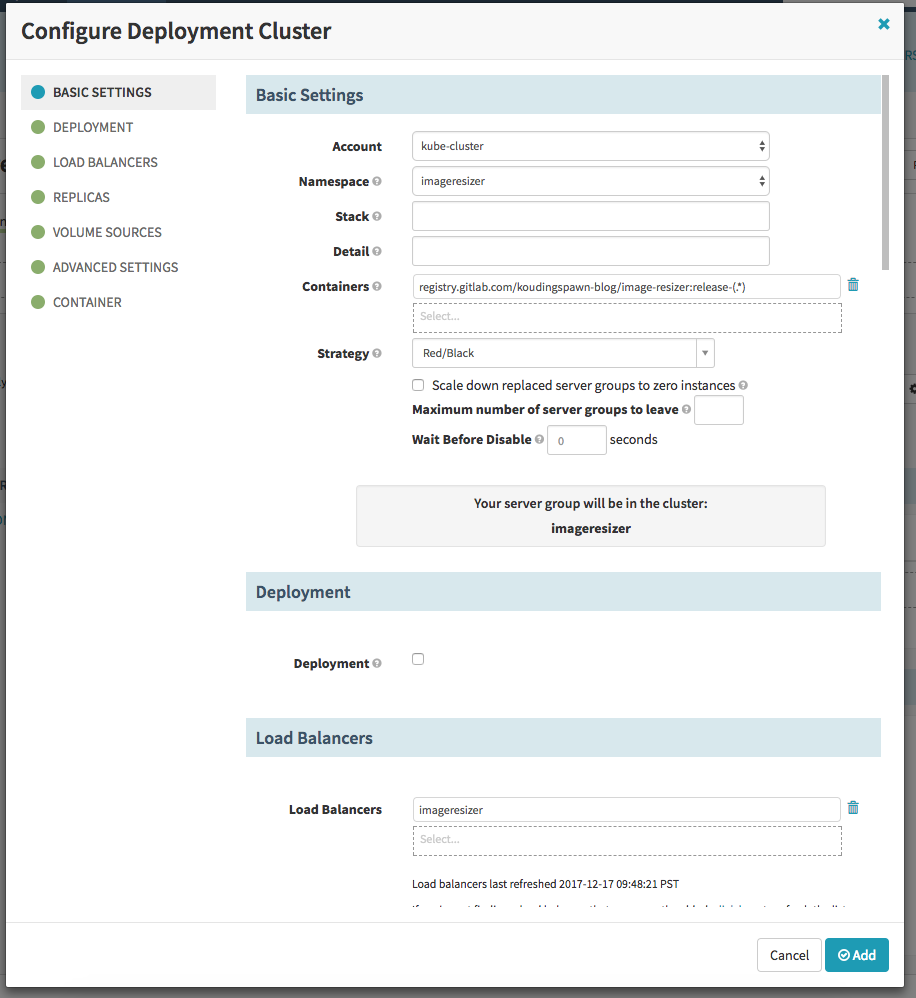
Task: Click help icon next to Namespace
Action: coord(377,182)
